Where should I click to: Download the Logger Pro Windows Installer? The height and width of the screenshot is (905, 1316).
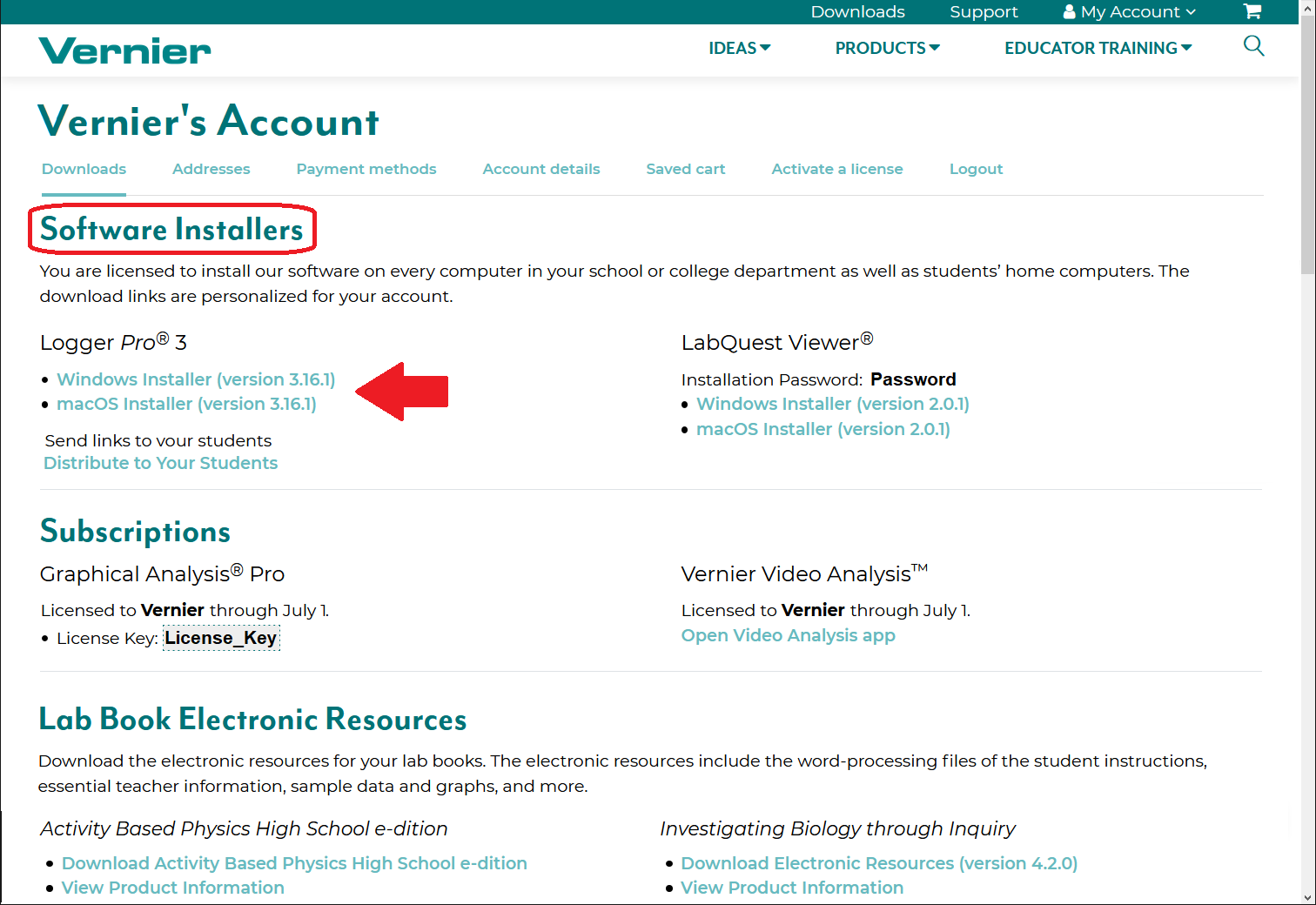pos(195,379)
